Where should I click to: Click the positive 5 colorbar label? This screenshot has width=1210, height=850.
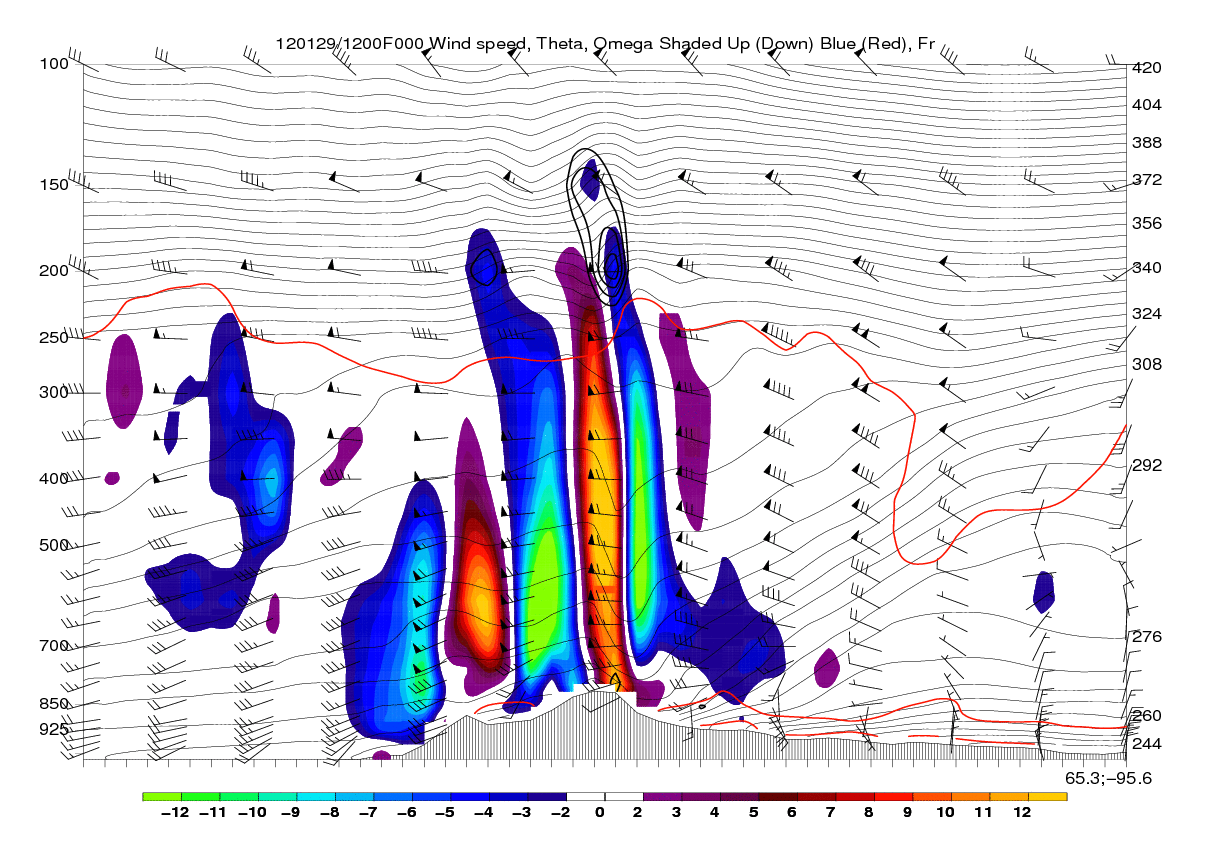click(x=755, y=813)
